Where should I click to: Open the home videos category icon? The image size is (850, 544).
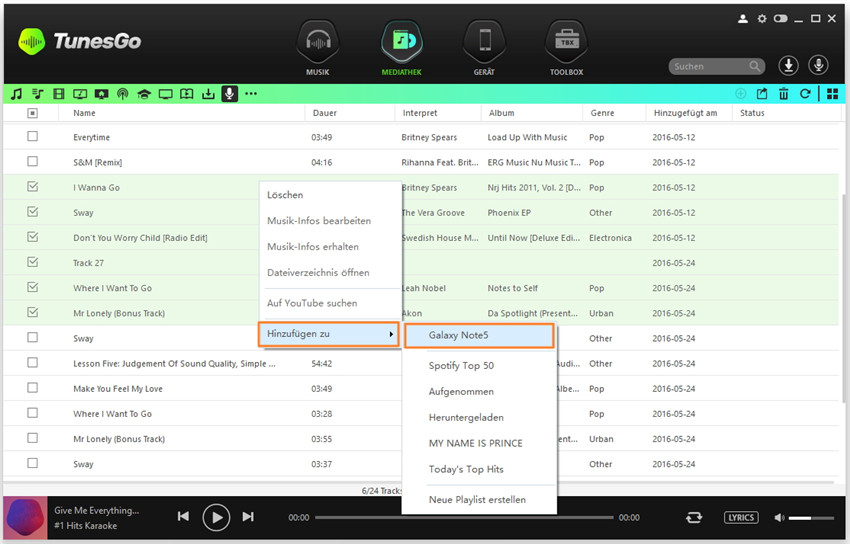coord(101,94)
